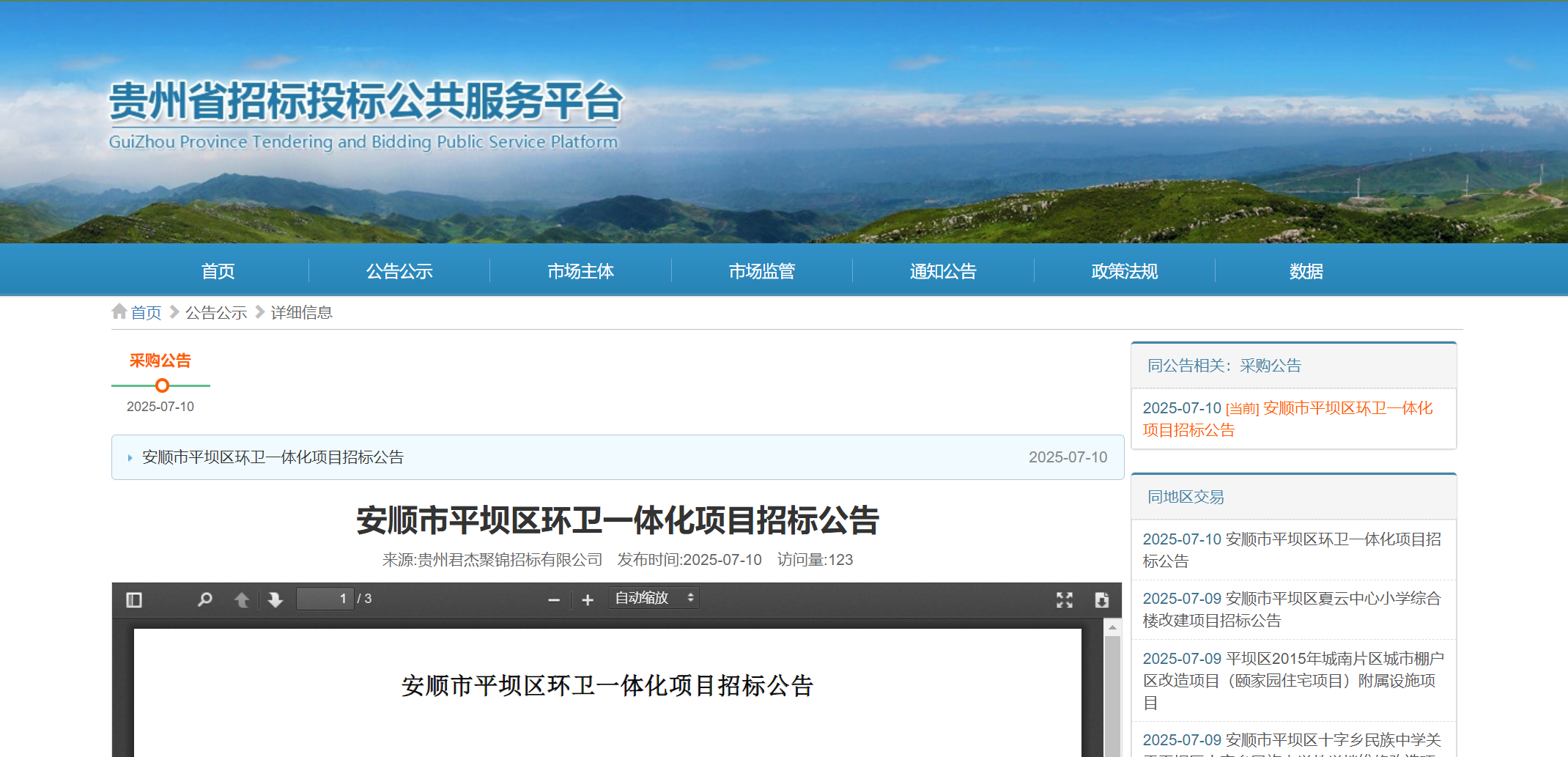Click the 公告公示 breadcrumb link
This screenshot has width=1568, height=757.
click(216, 313)
